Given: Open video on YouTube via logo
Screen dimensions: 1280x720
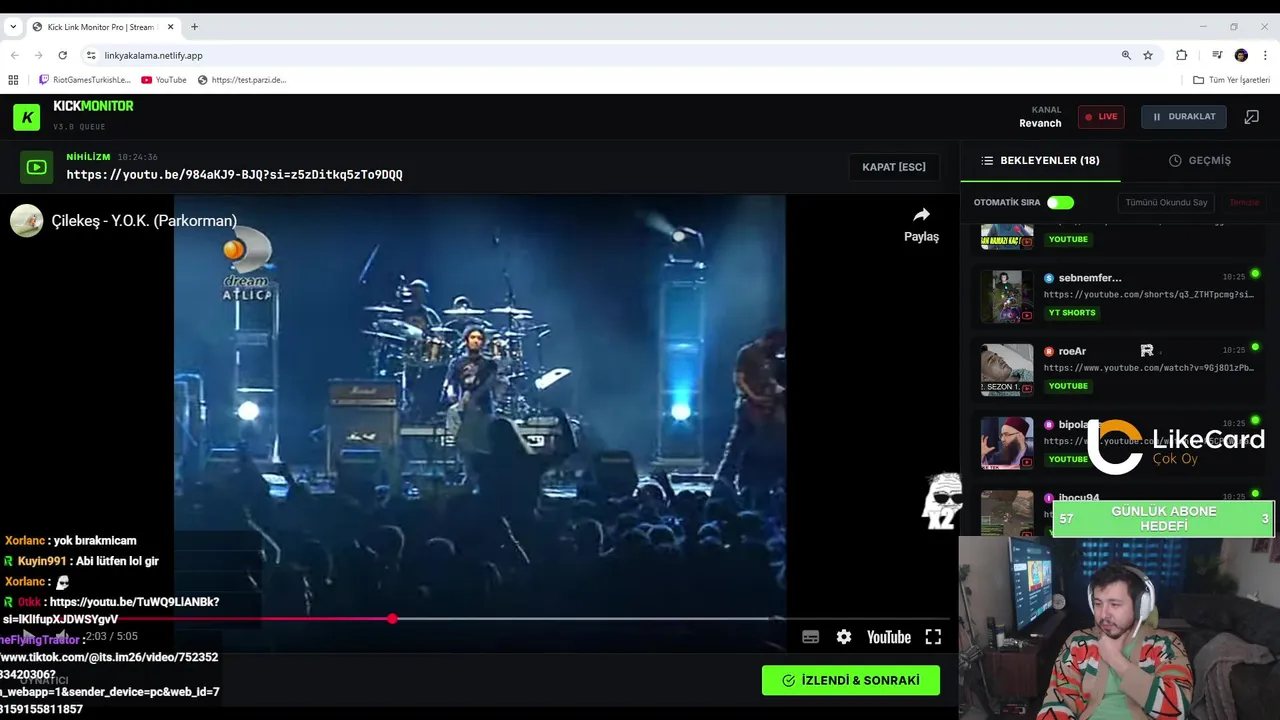Looking at the screenshot, I should tap(888, 637).
